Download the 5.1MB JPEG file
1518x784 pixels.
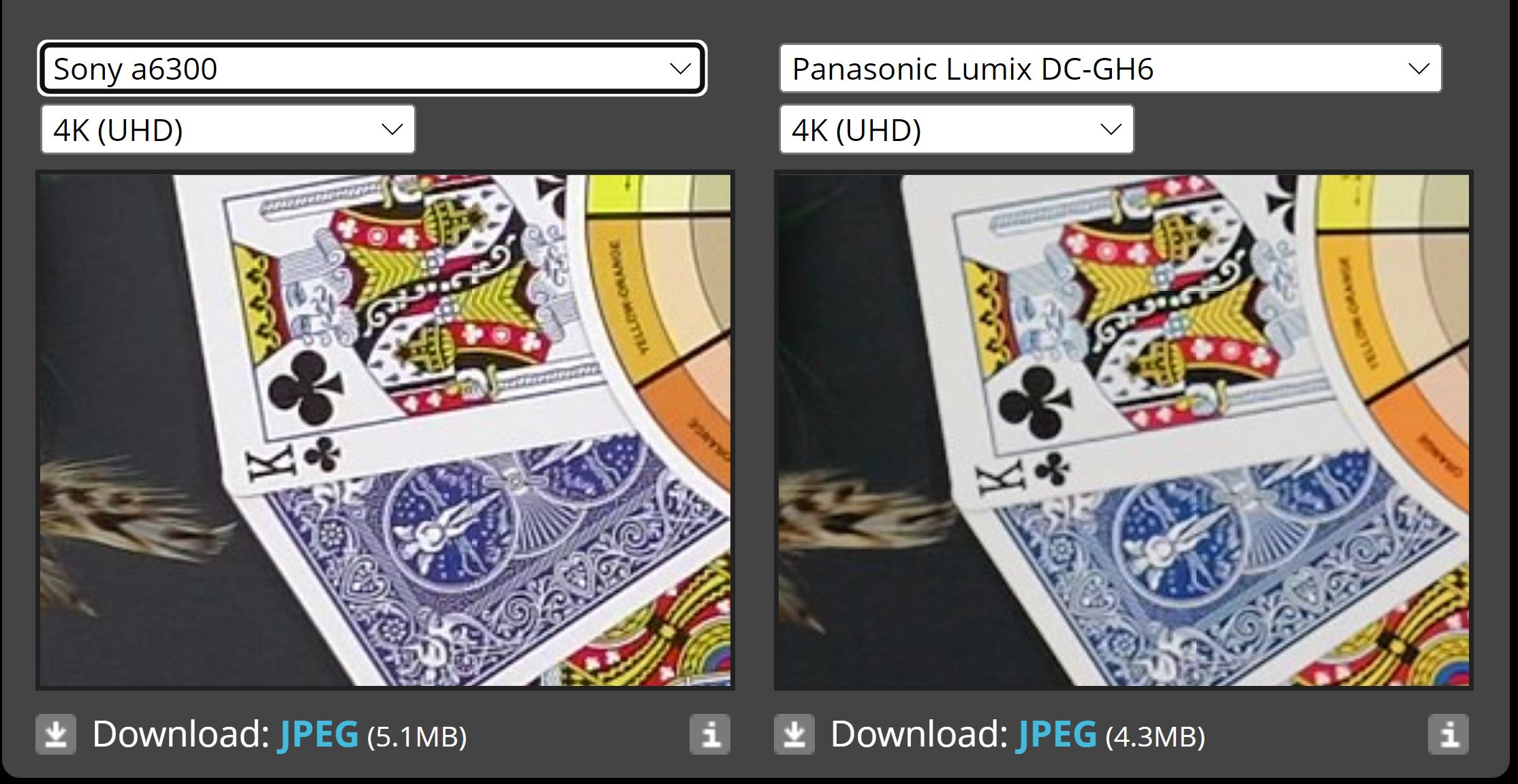click(319, 734)
